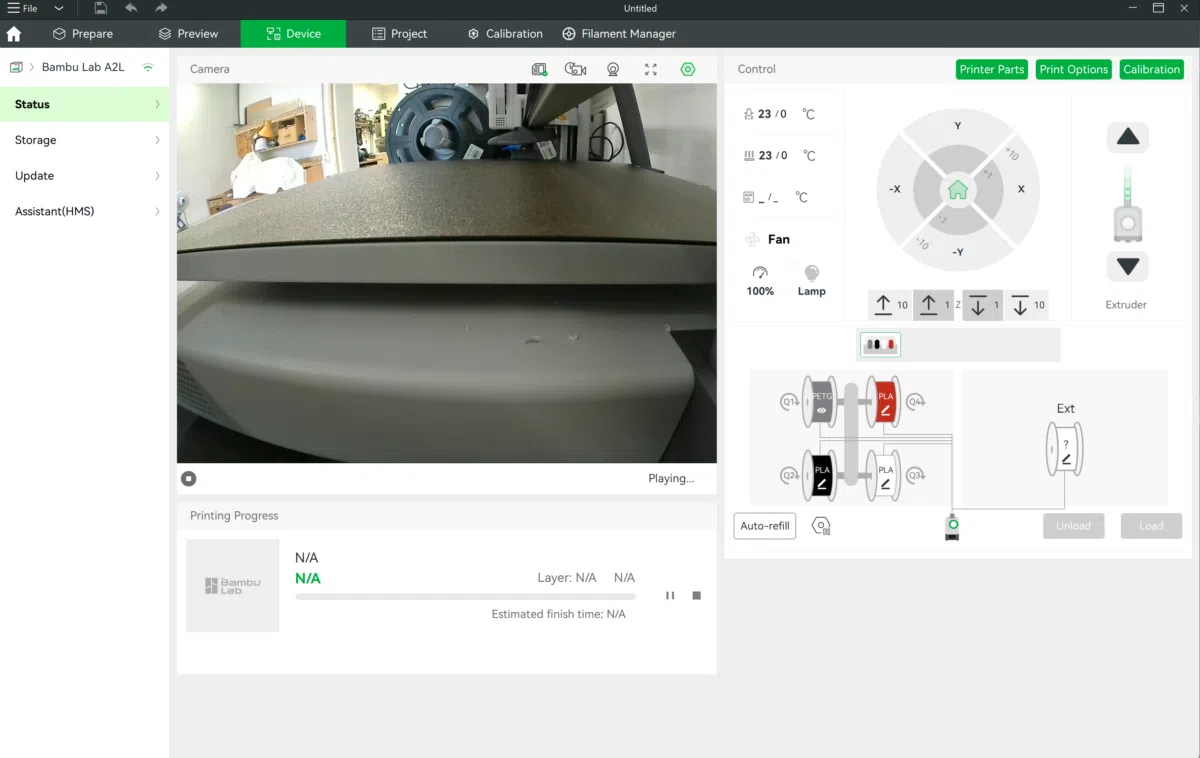Open the green camera settings icon
This screenshot has height=758, width=1200.
click(688, 69)
